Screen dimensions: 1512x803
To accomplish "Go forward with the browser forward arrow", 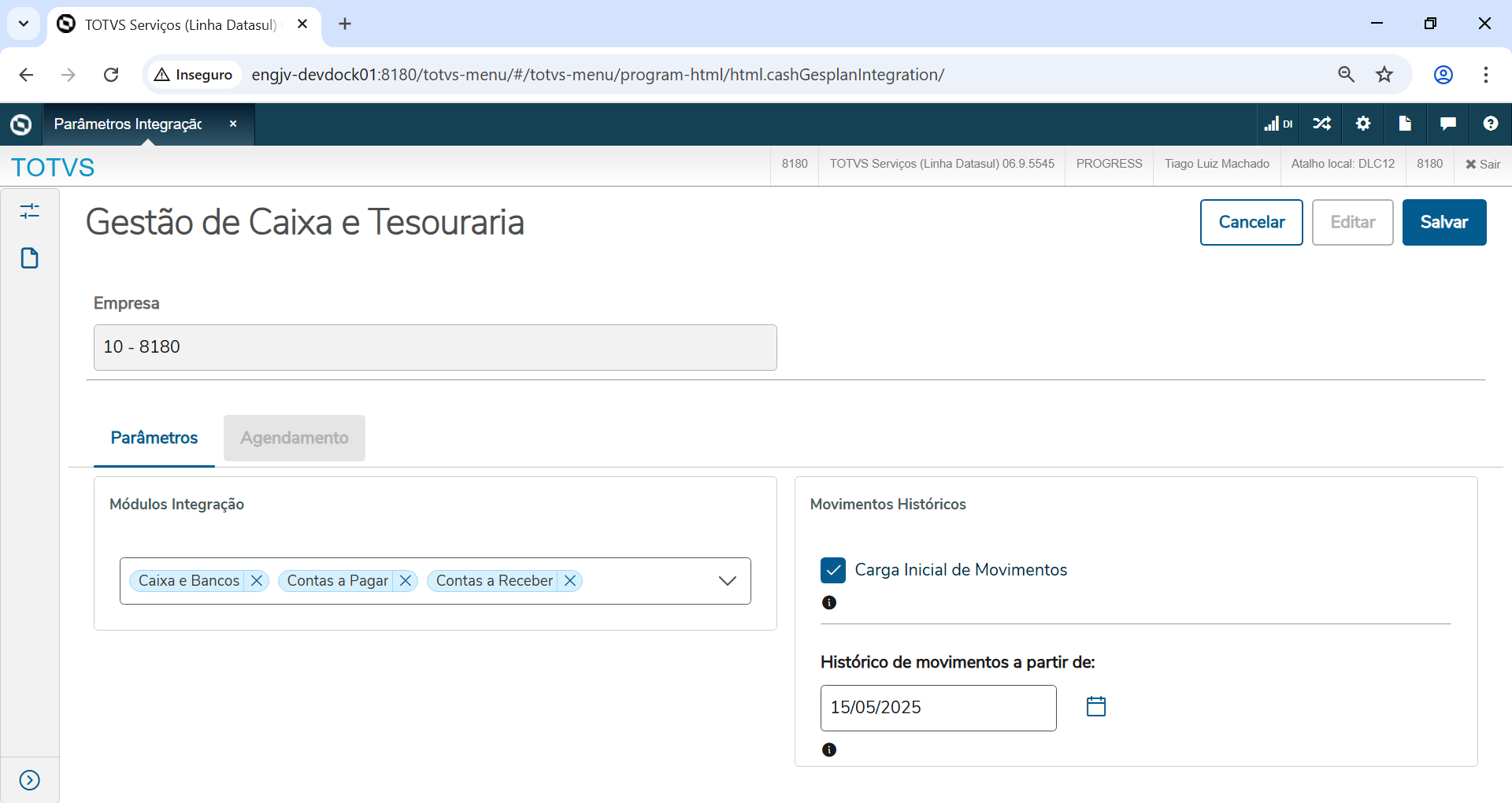I will click(69, 75).
